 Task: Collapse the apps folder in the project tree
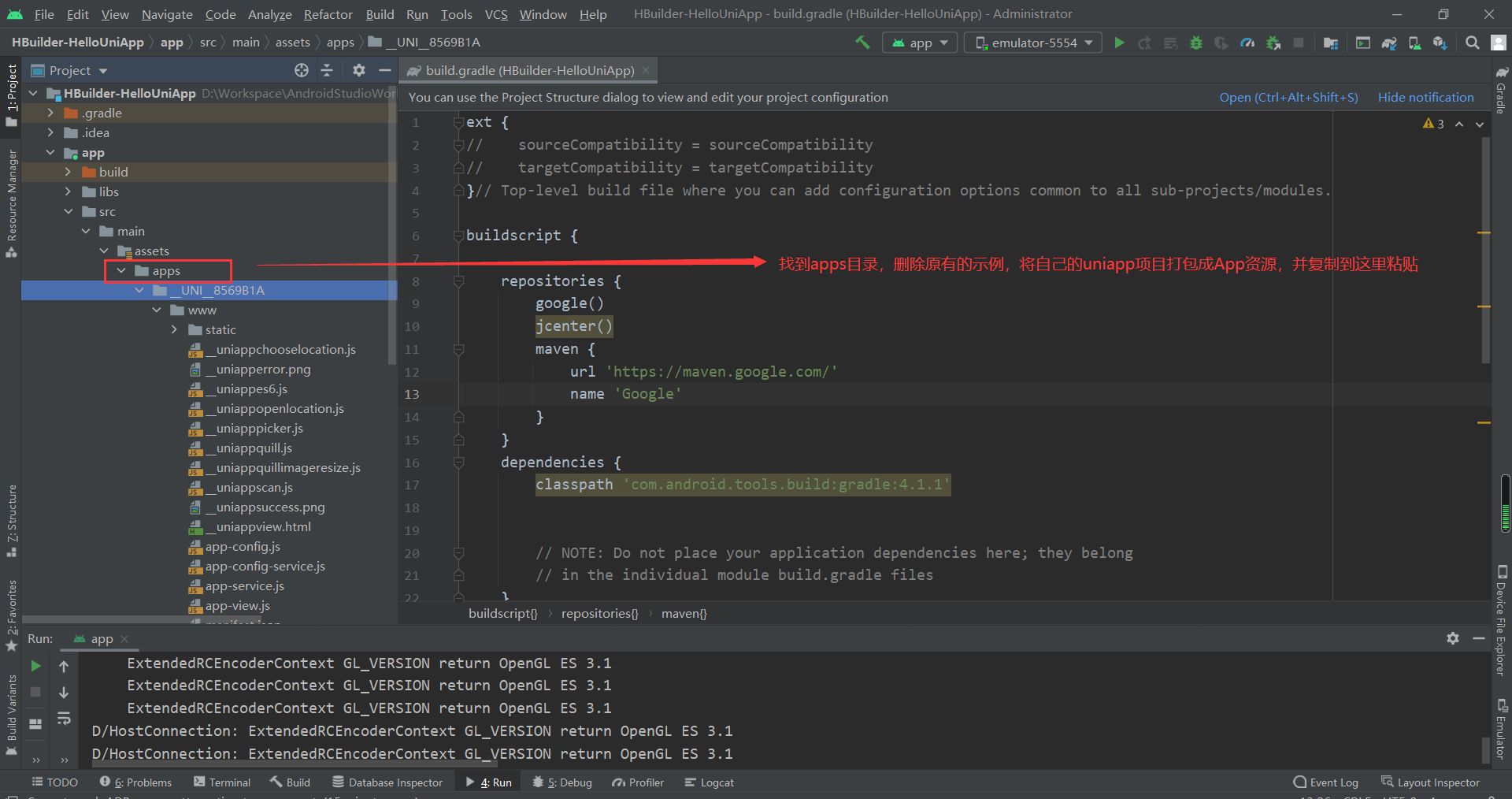click(x=121, y=270)
